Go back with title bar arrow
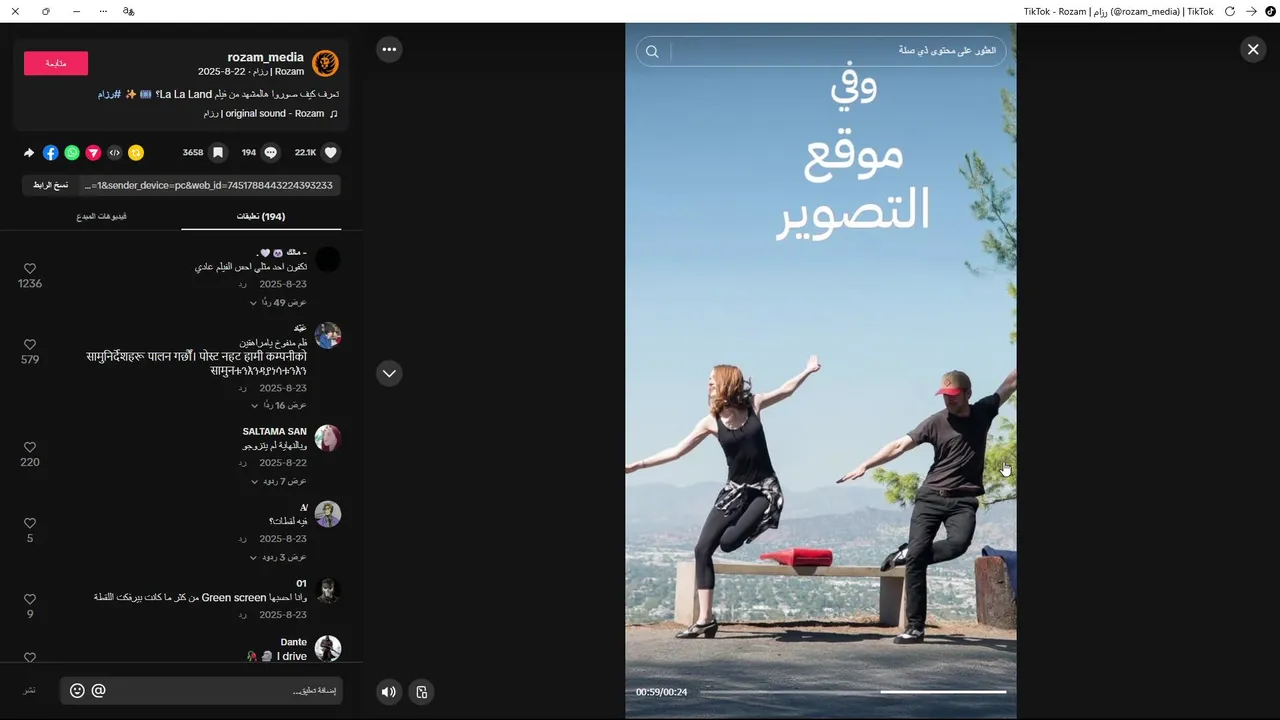This screenshot has height=720, width=1280. coord(1251,11)
